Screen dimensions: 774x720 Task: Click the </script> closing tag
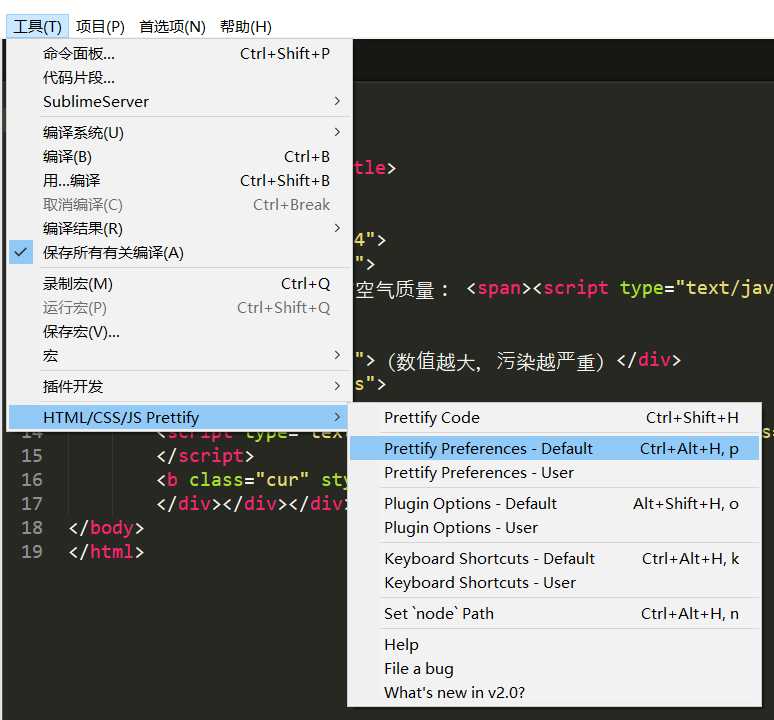[x=205, y=456]
